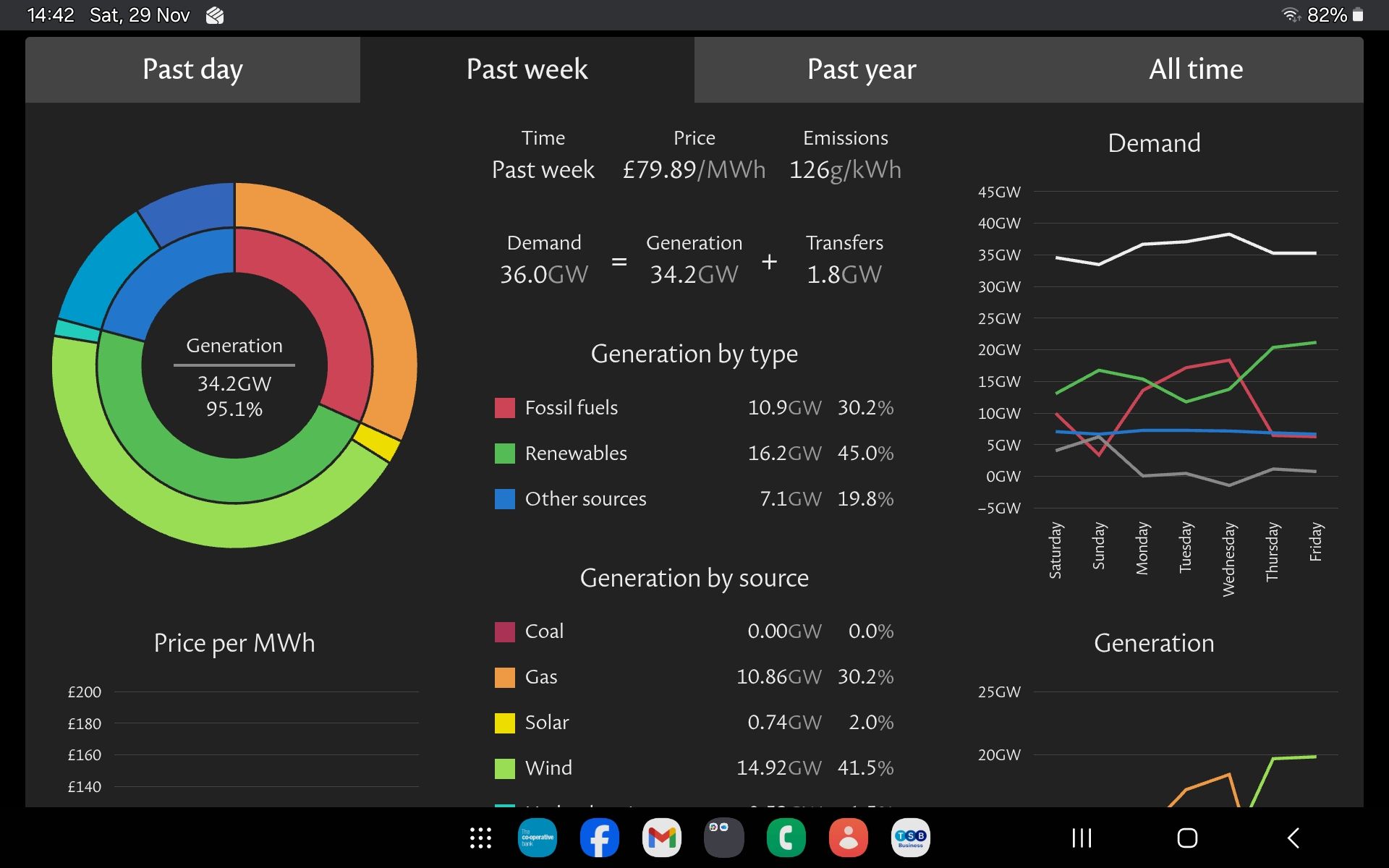The width and height of the screenshot is (1389, 868).
Task: Tap the Wind source row label
Action: [x=548, y=768]
